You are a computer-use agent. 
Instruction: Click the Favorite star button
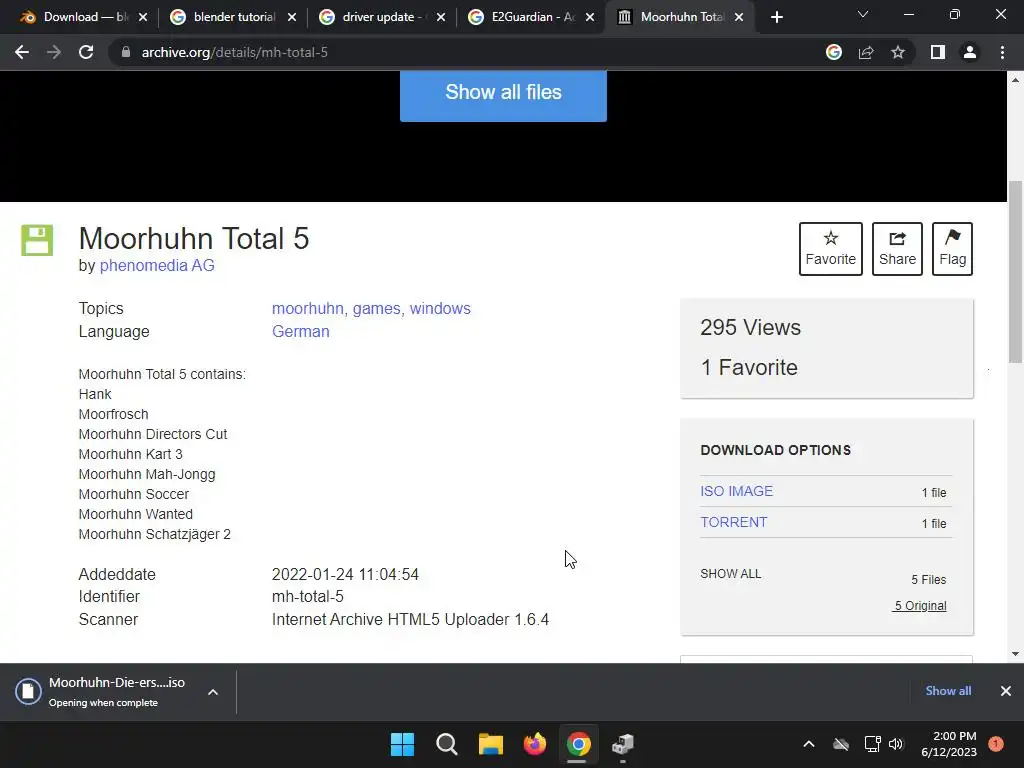click(831, 249)
